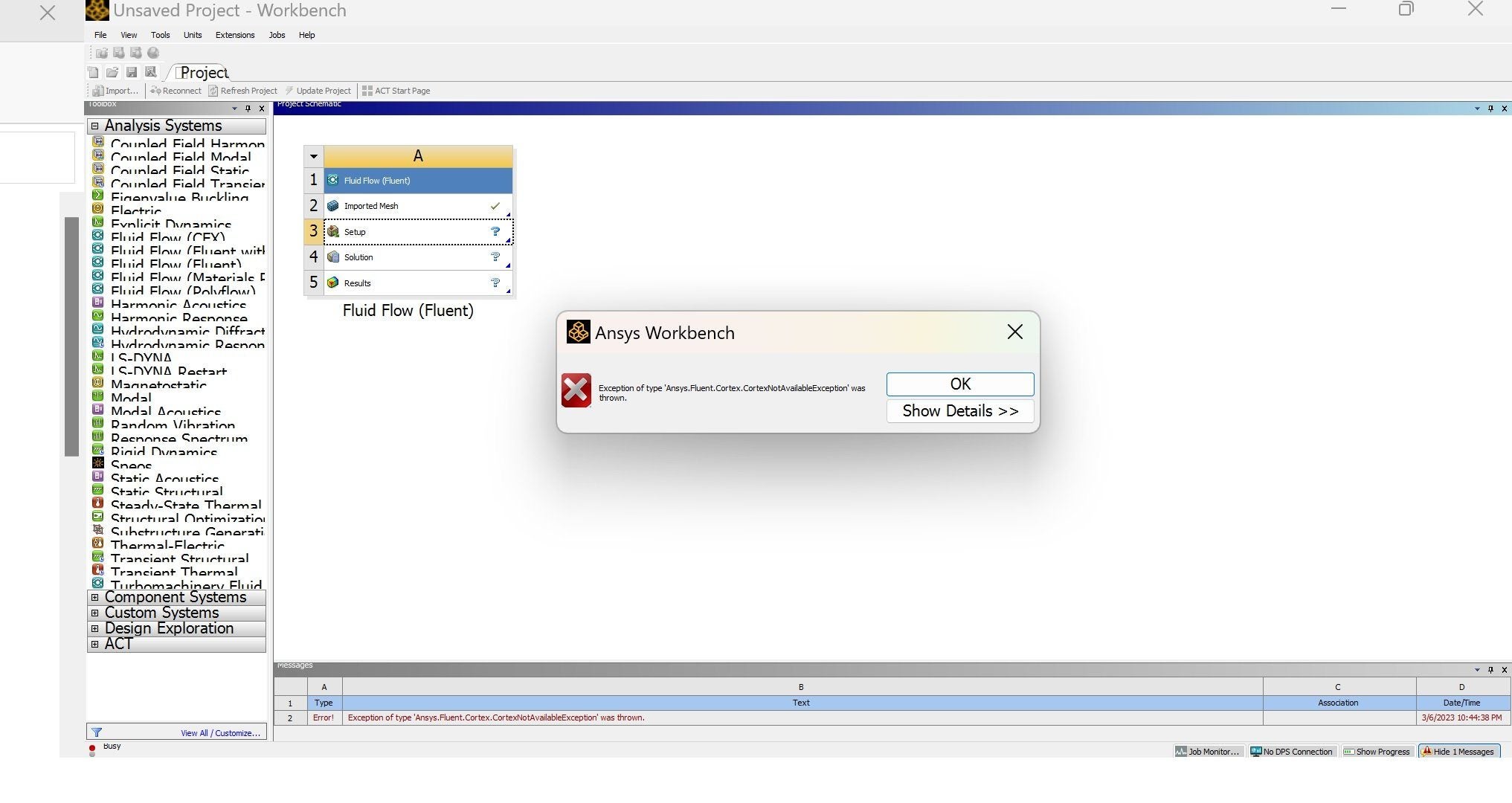Select the Solution cell in system A
The width and height of the screenshot is (1512, 803).
pyautogui.click(x=418, y=257)
